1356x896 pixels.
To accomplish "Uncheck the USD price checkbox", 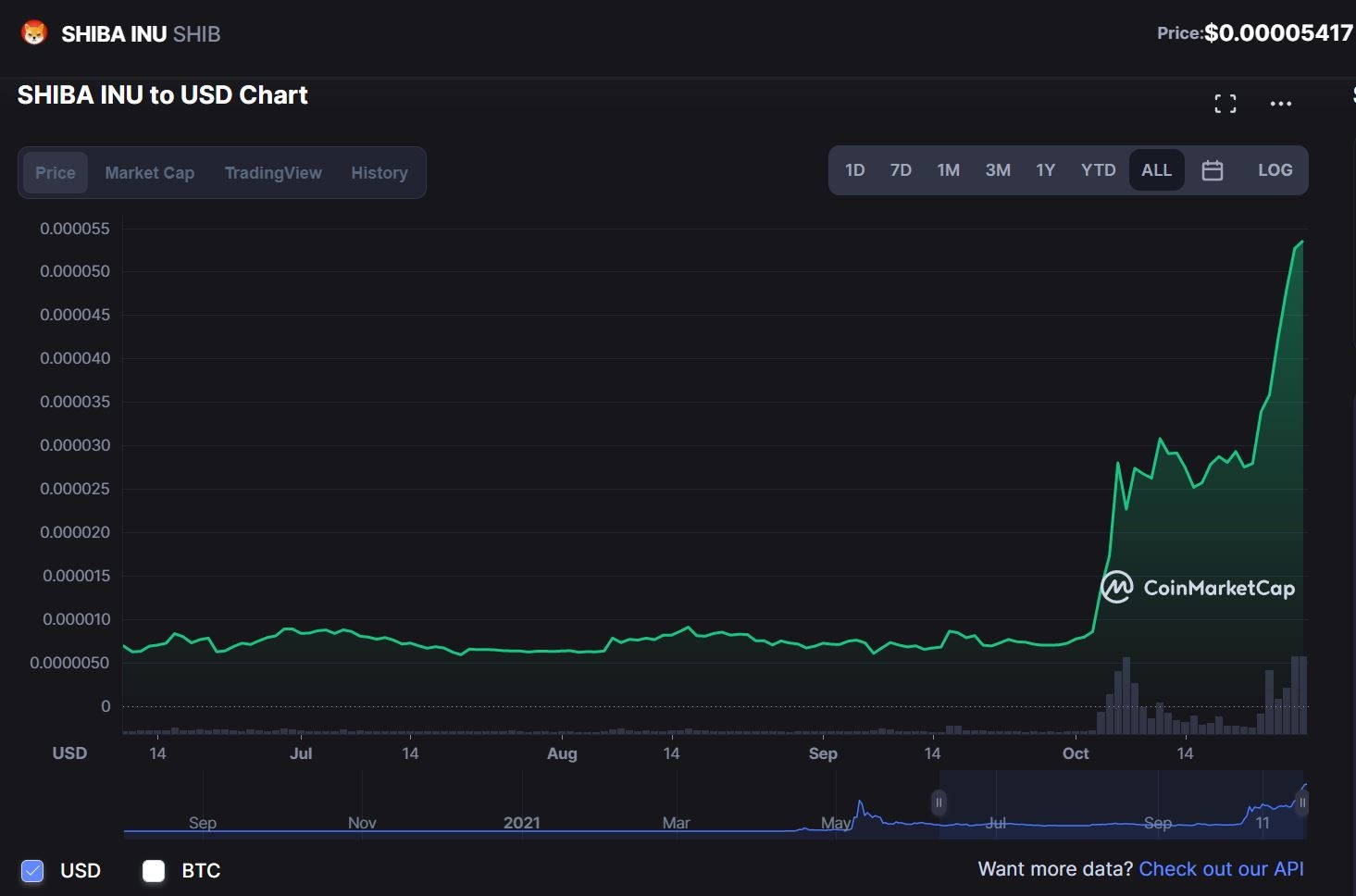I will click(32, 870).
